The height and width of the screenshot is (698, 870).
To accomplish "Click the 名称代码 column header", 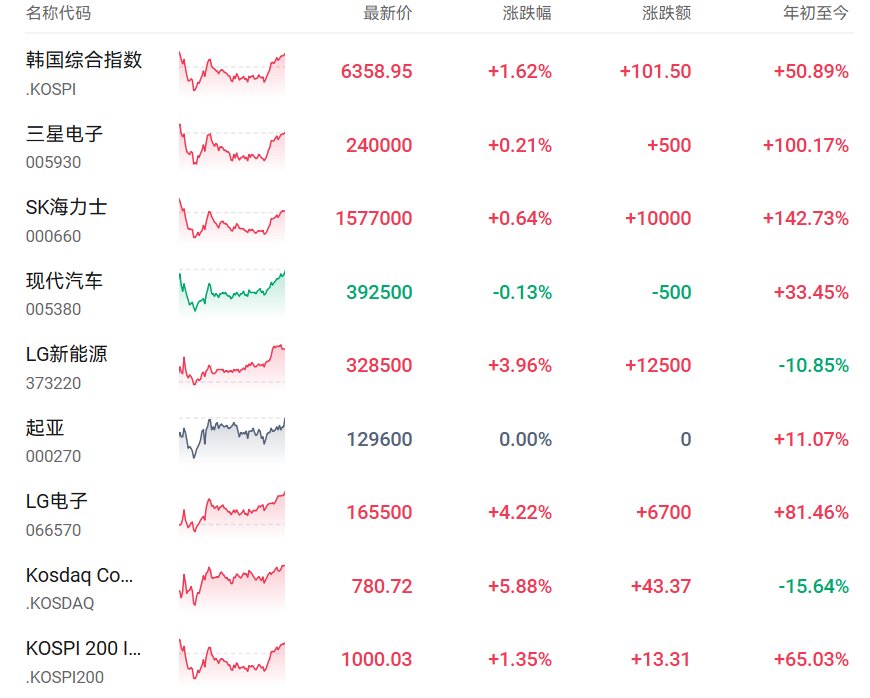I will tap(58, 13).
